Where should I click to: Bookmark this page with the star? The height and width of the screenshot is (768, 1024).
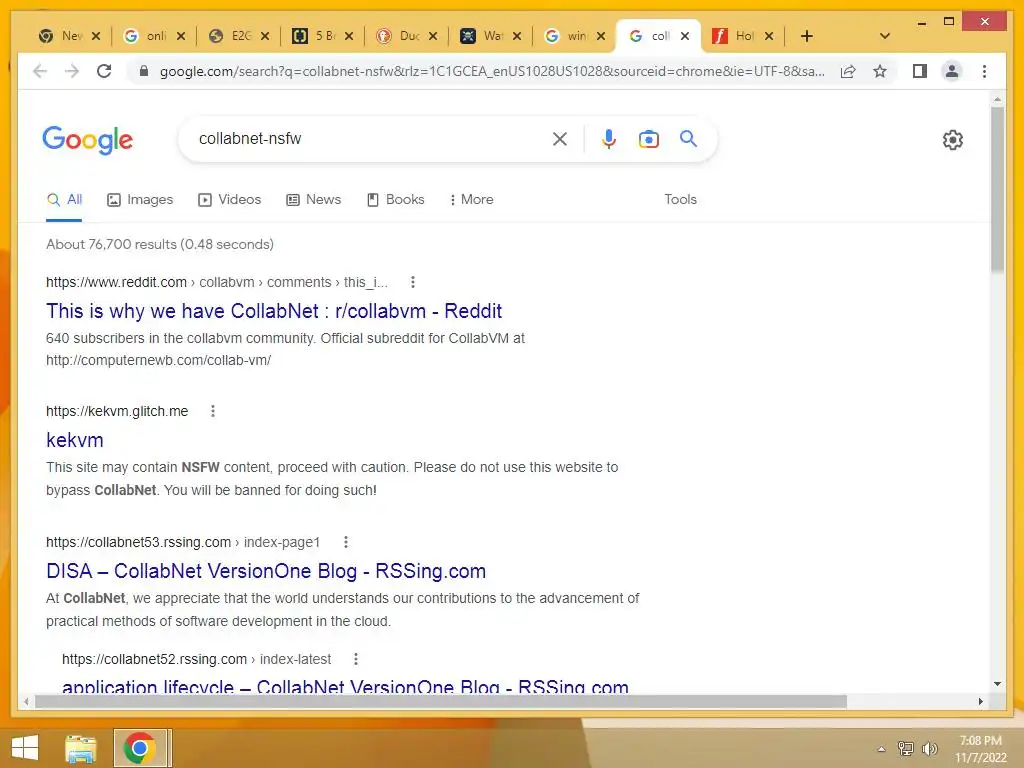click(x=880, y=71)
